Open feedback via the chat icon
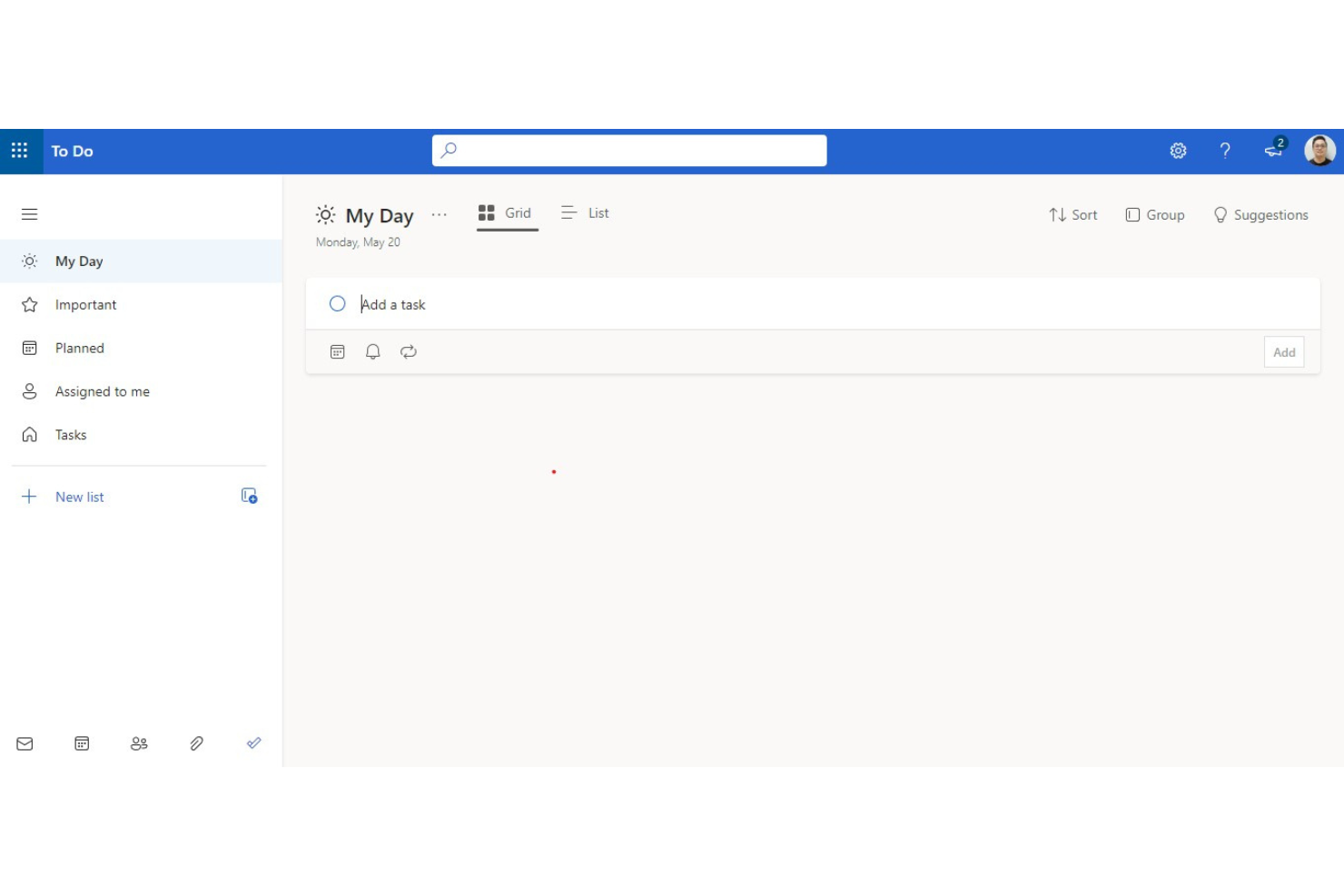 coord(1273,151)
